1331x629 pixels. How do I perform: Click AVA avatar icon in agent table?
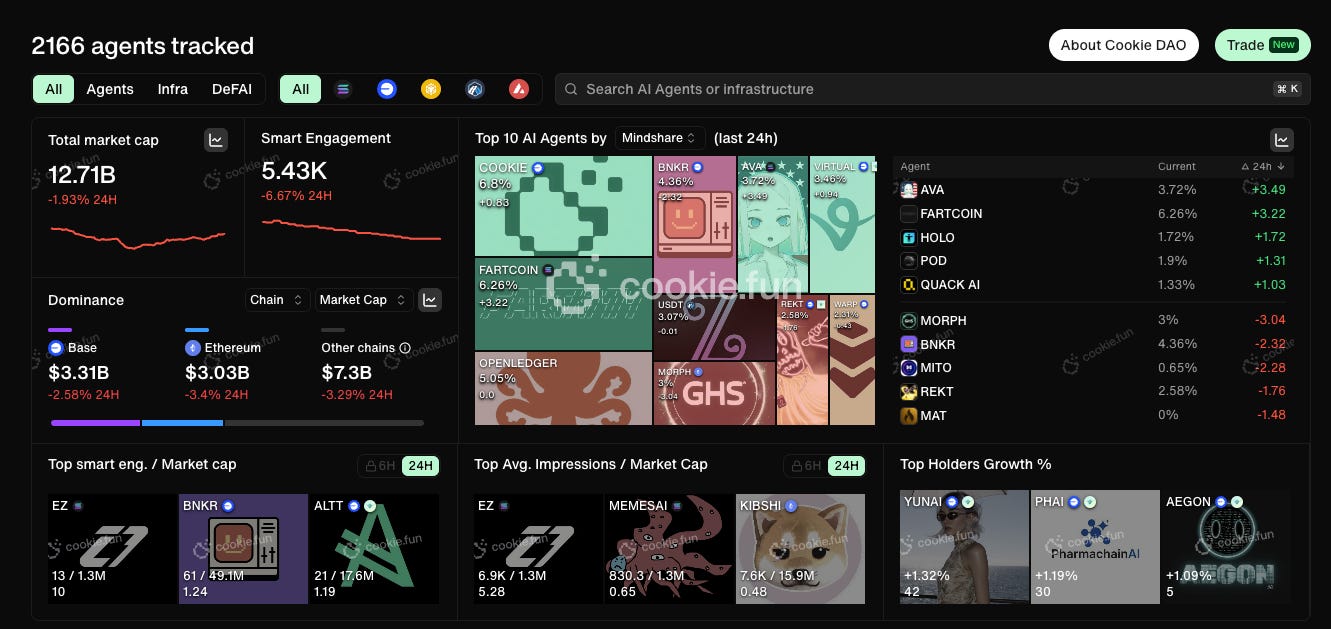tap(909, 190)
